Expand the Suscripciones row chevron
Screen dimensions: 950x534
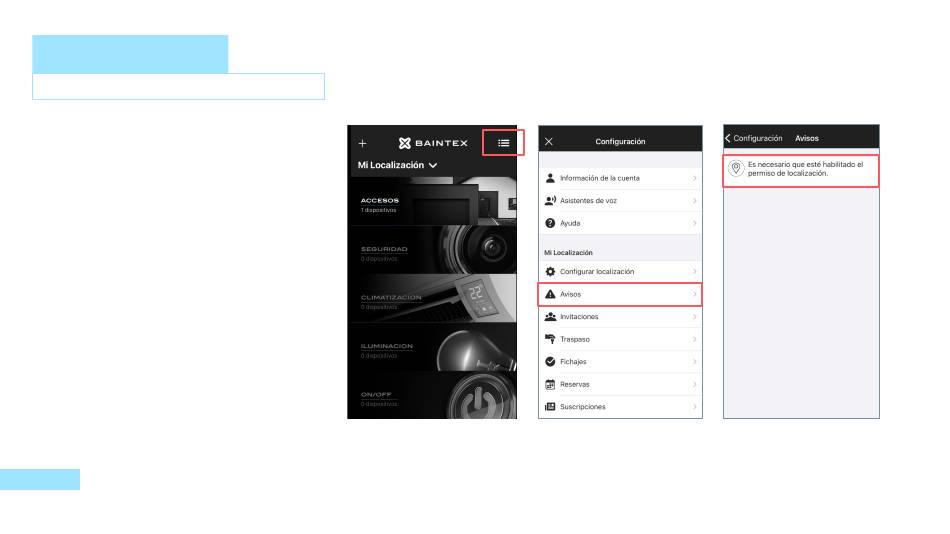694,407
